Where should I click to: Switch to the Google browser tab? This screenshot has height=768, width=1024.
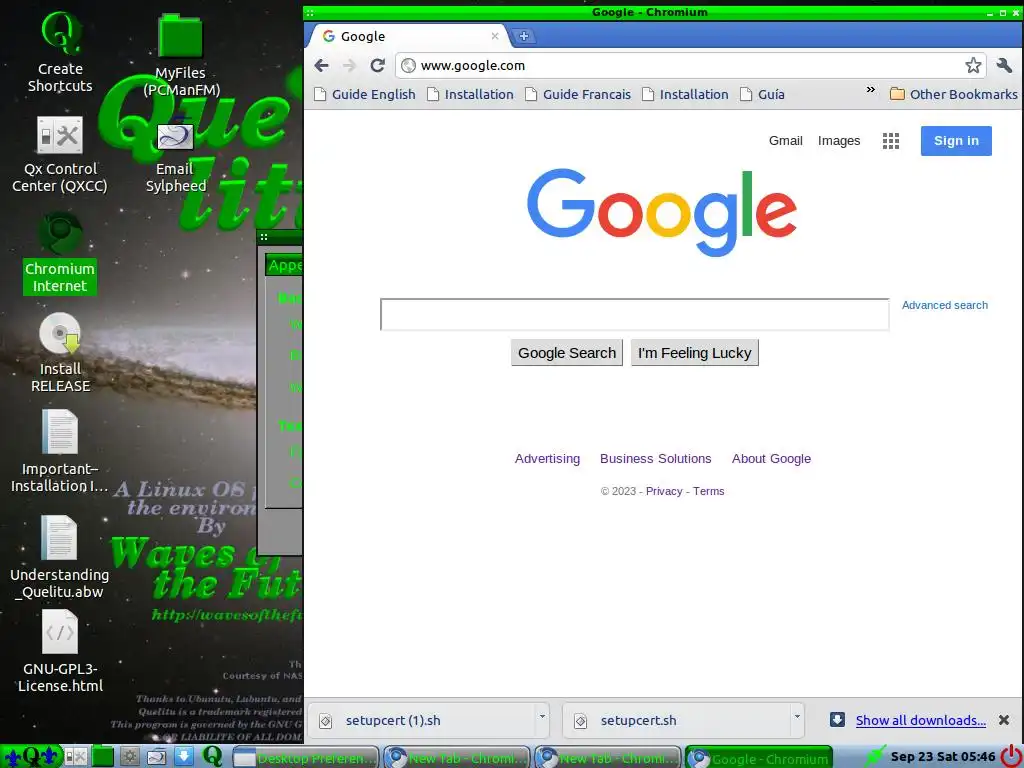406,37
